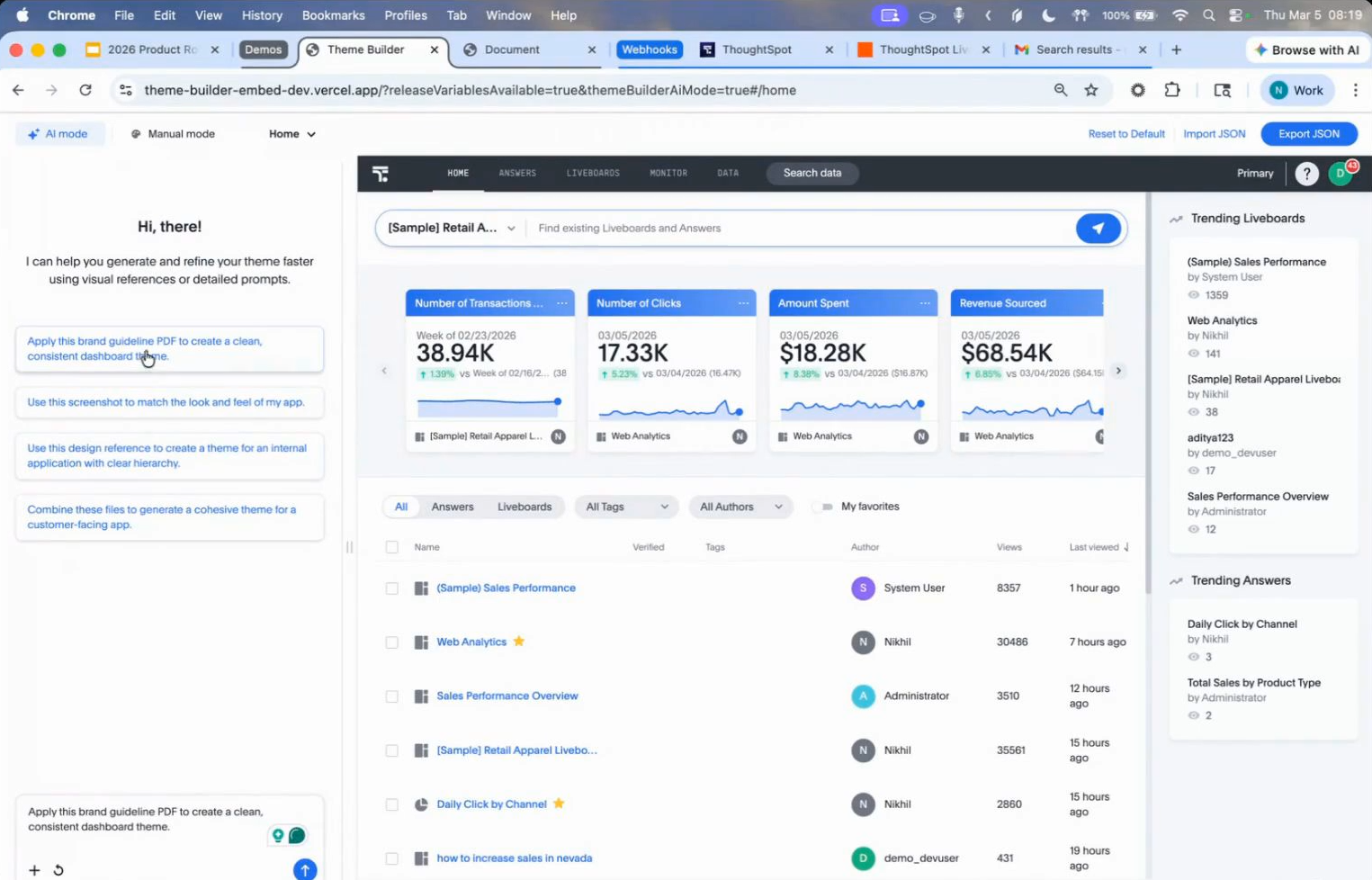Click the plus attachment icon in chat box

tap(34, 870)
